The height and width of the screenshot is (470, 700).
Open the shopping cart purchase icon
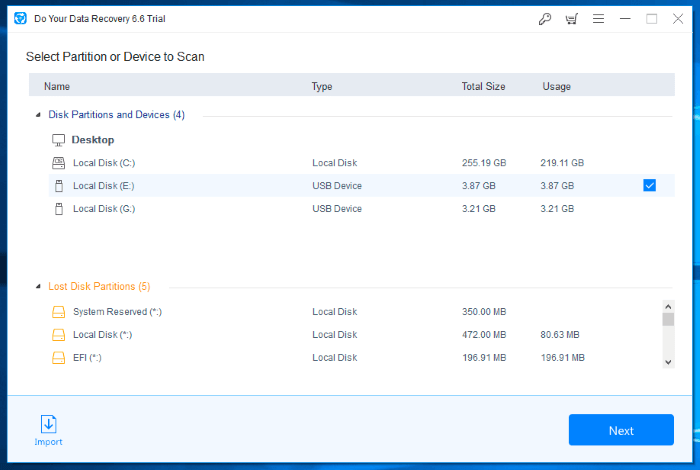tap(571, 19)
